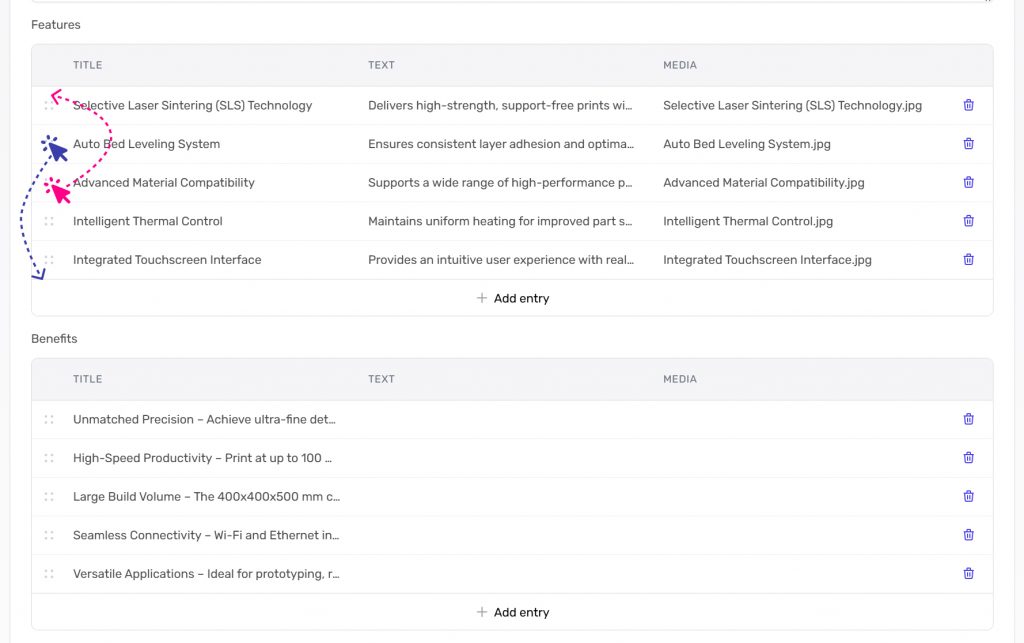
Task: Delete the Selective Laser Sintering feature row
Action: [x=968, y=105]
